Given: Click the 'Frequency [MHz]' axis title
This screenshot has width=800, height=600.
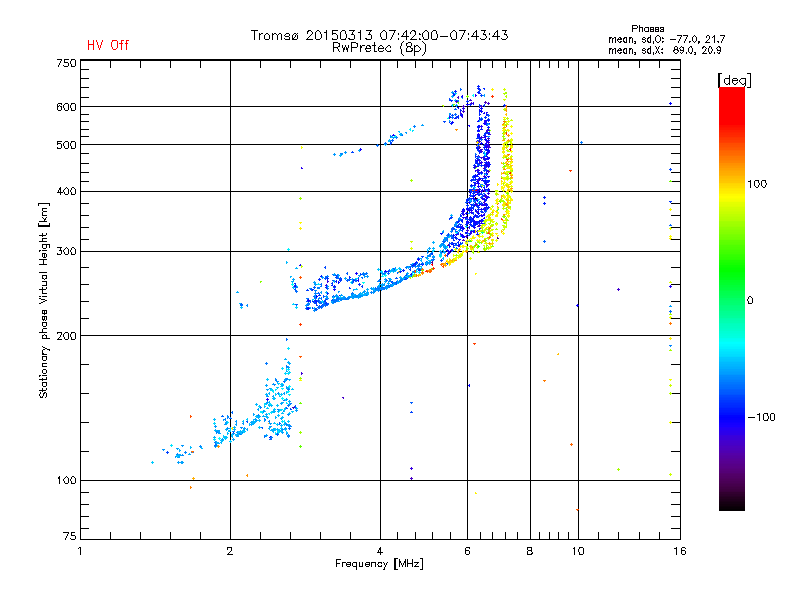Looking at the screenshot, I should point(379,564).
